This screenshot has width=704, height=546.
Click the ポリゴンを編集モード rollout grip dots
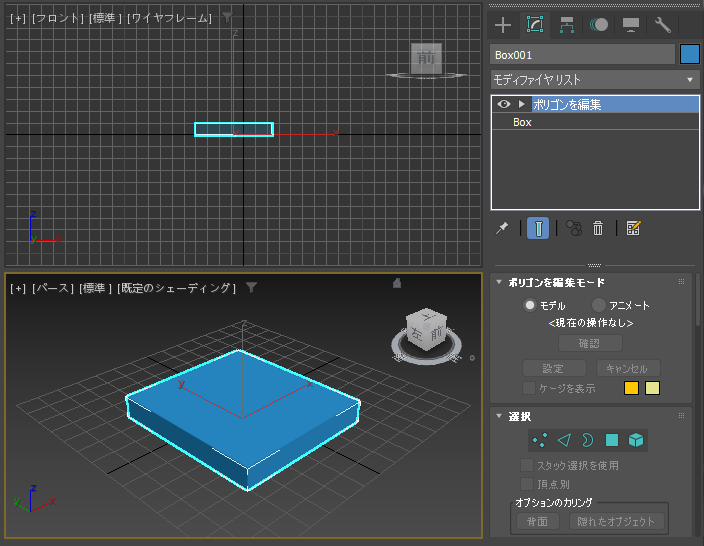[x=682, y=282]
